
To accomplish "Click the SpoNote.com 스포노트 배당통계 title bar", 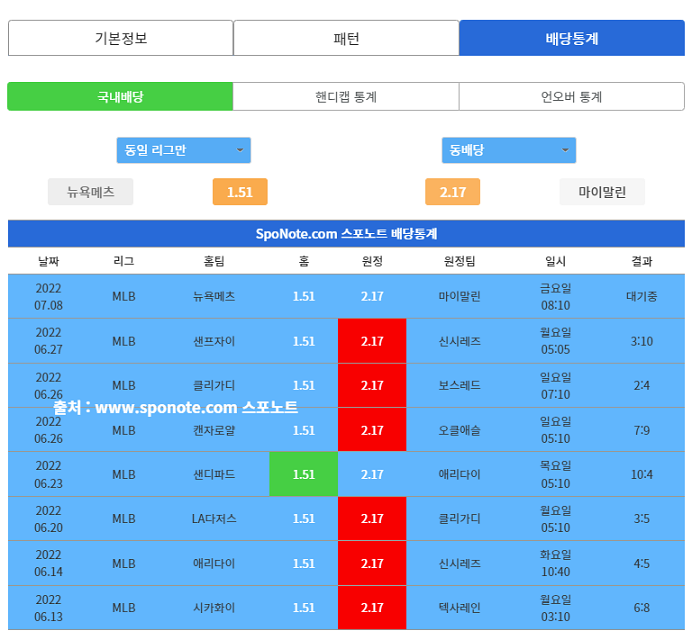I will pos(346,234).
